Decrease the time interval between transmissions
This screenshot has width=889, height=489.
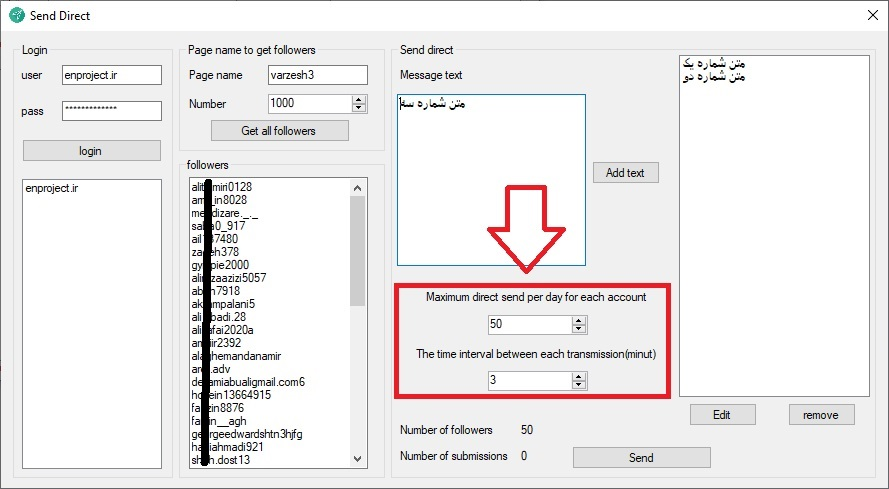[578, 384]
